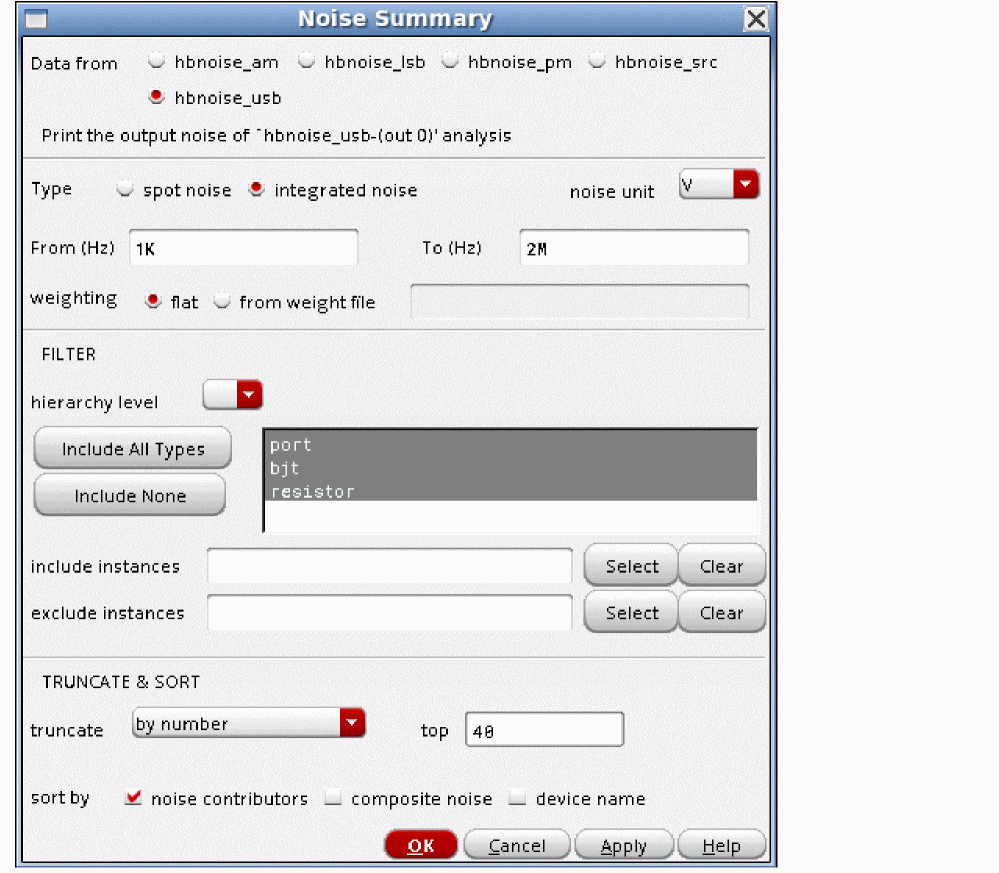Select from weight file weighting
This screenshot has height=873, width=999.
222,302
